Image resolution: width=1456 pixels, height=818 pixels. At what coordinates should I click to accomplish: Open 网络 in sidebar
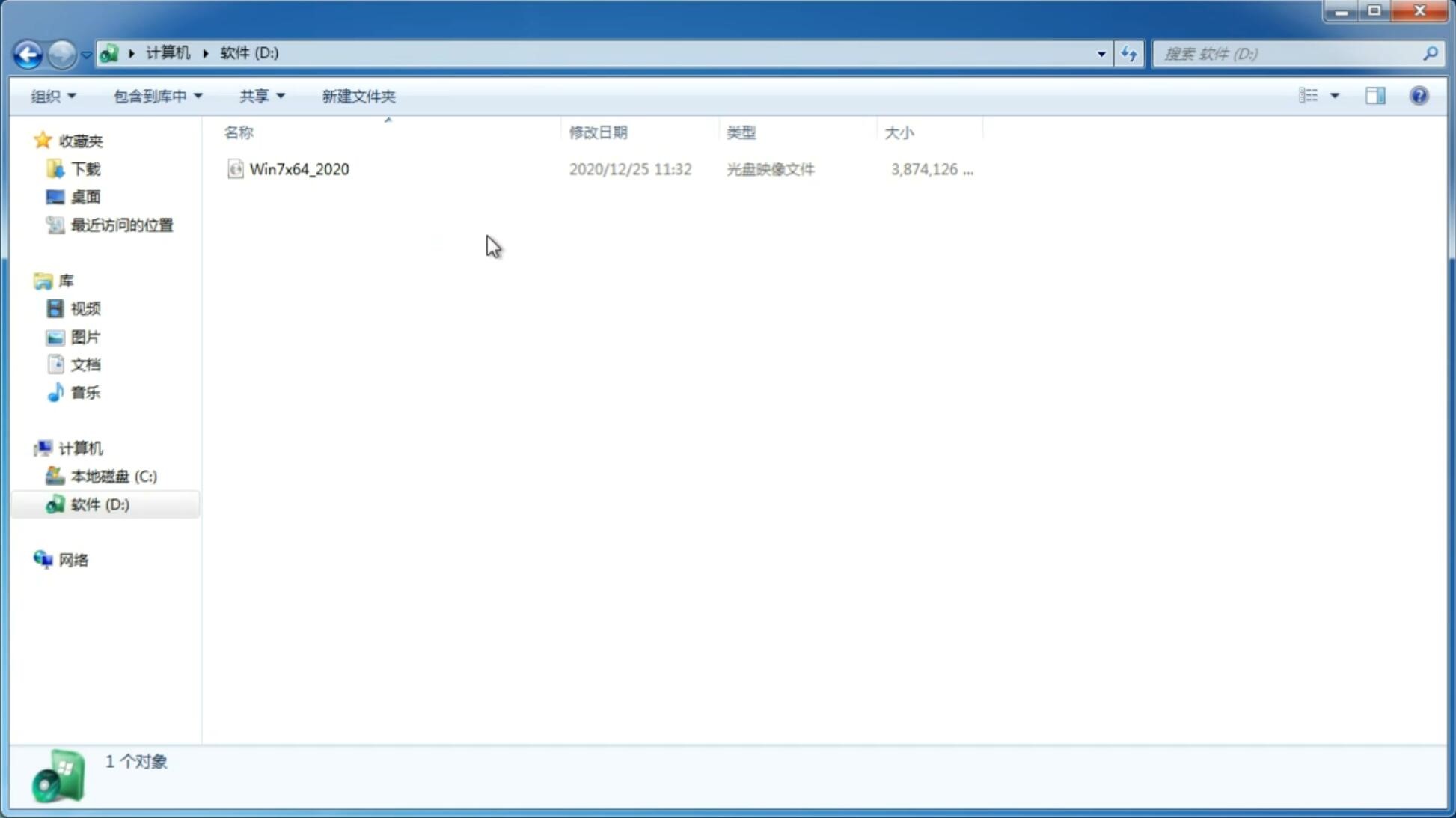[73, 559]
